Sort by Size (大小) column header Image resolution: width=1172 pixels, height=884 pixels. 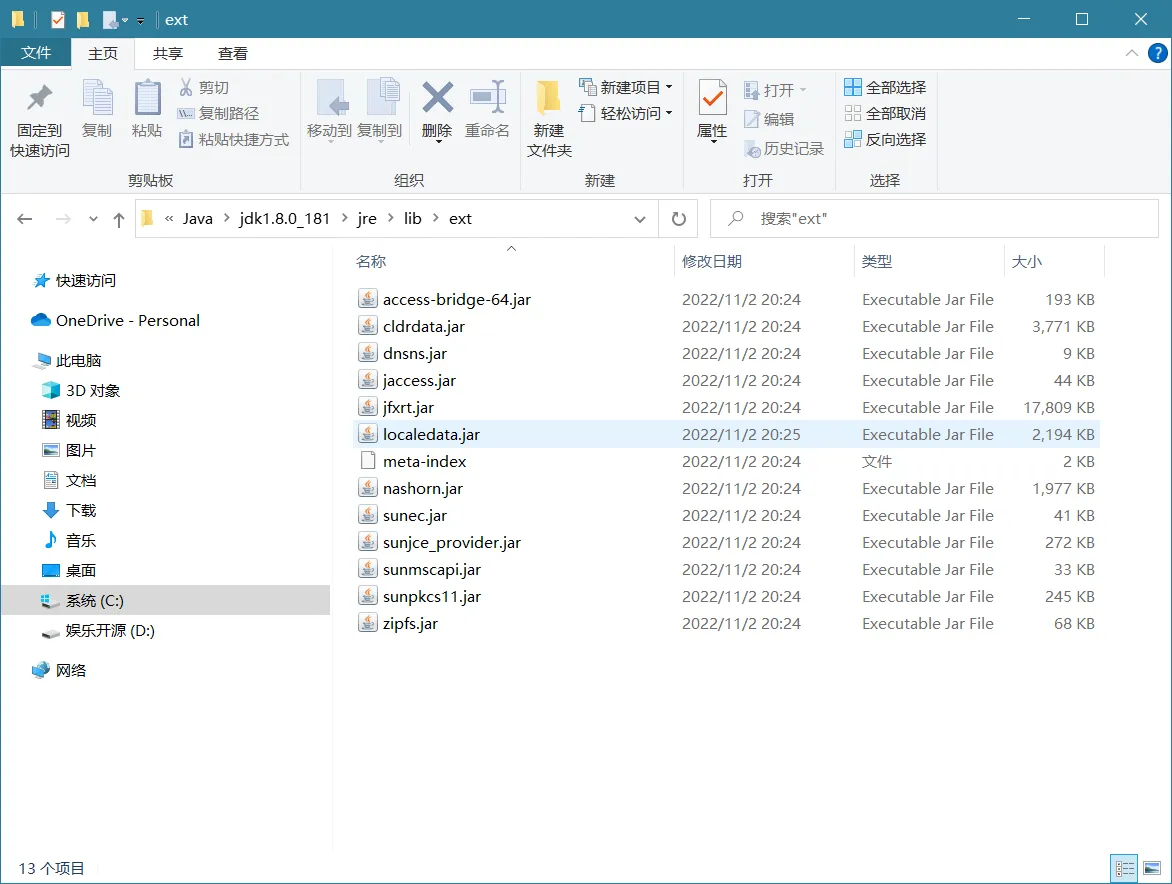pyautogui.click(x=1054, y=262)
